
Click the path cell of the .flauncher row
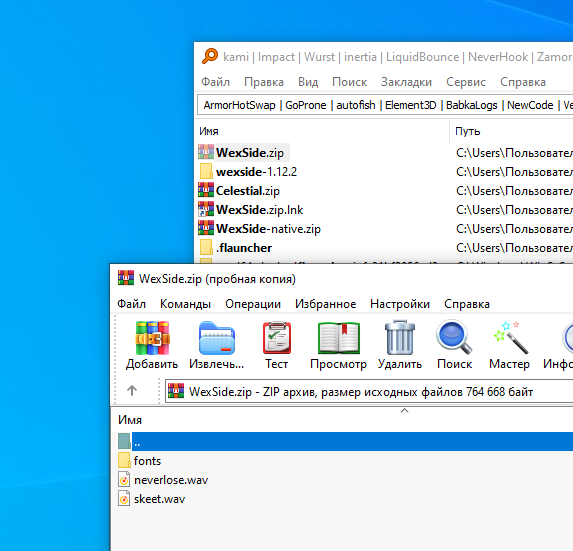514,248
